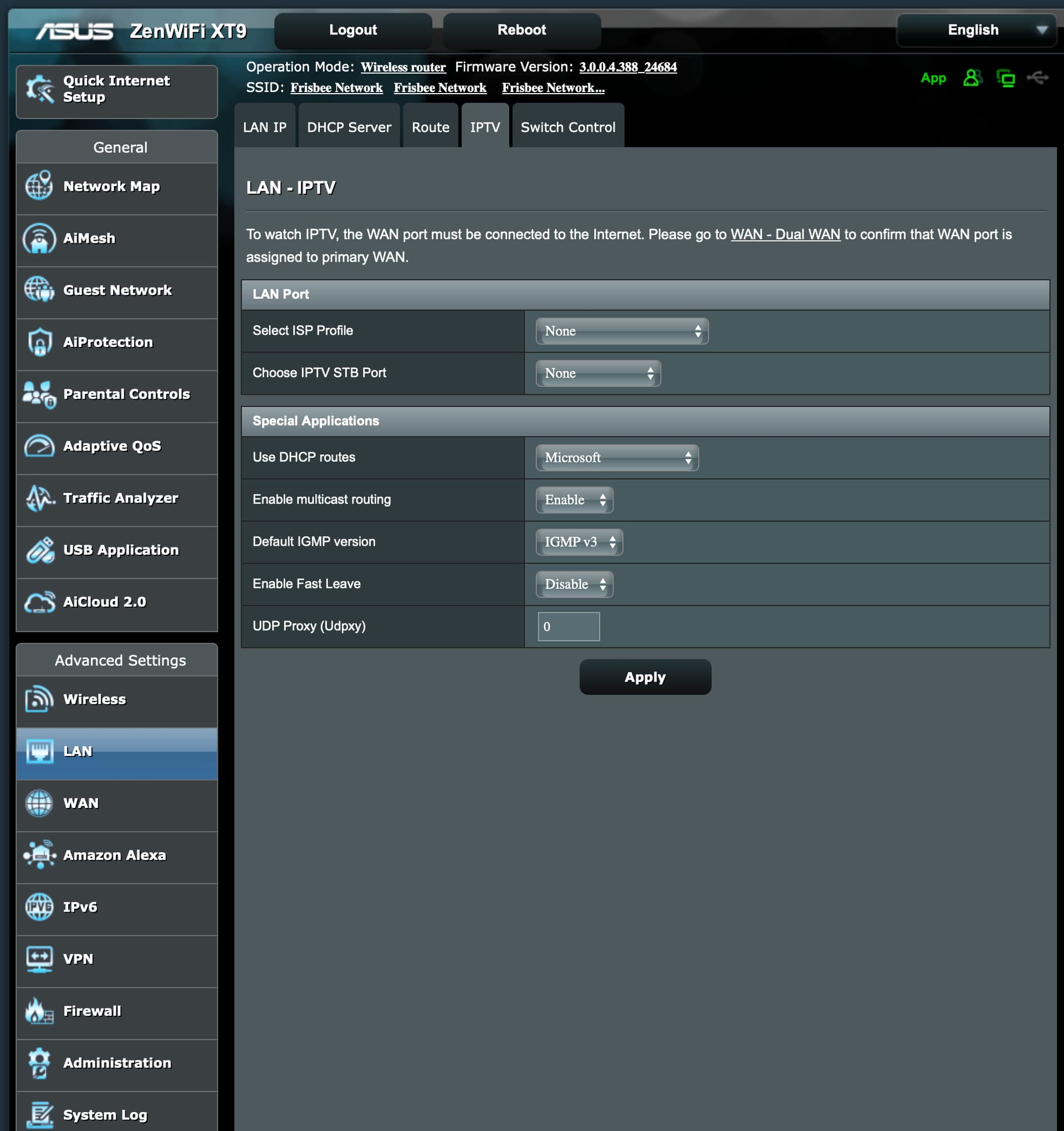Click the Traffic Analyzer icon
This screenshot has width=1064, height=1131.
39,498
